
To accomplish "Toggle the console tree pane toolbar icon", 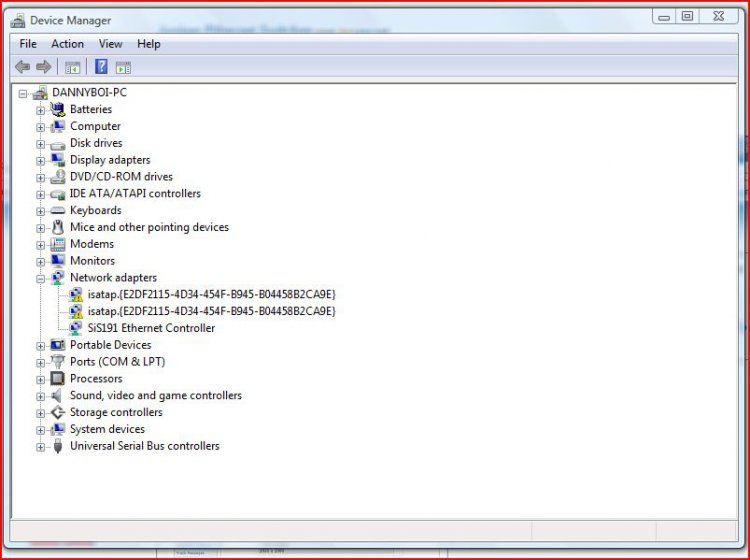I will (72, 67).
